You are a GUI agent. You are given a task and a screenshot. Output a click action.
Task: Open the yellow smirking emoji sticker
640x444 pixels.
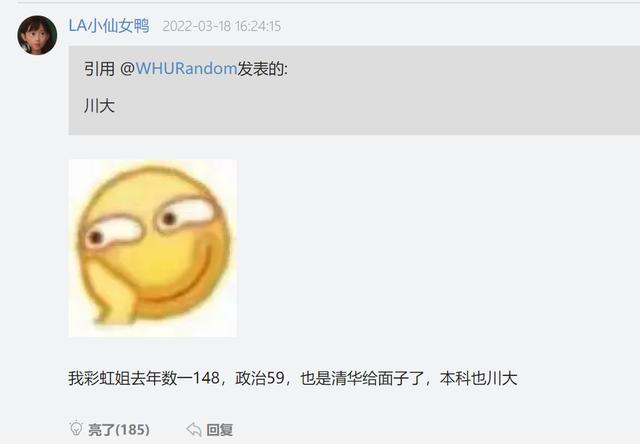pos(153,248)
